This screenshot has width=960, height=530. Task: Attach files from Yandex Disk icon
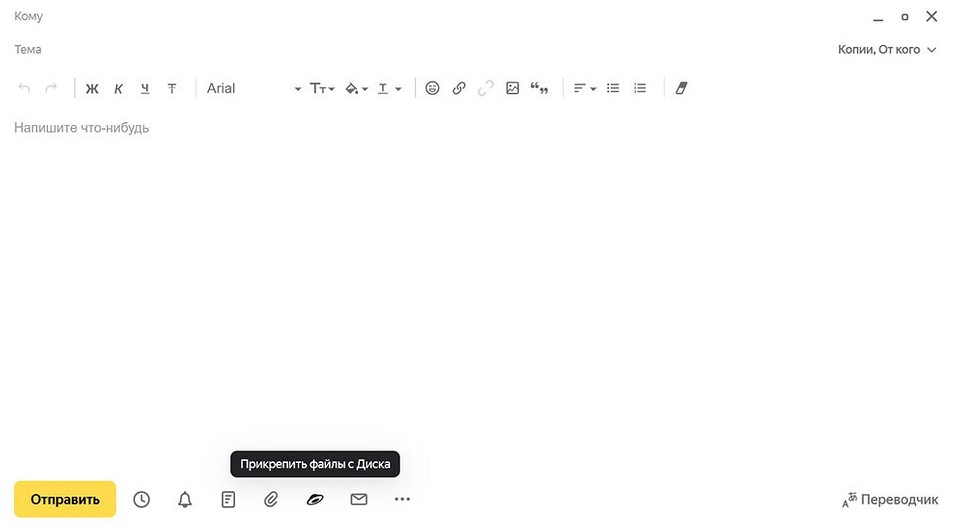315,499
